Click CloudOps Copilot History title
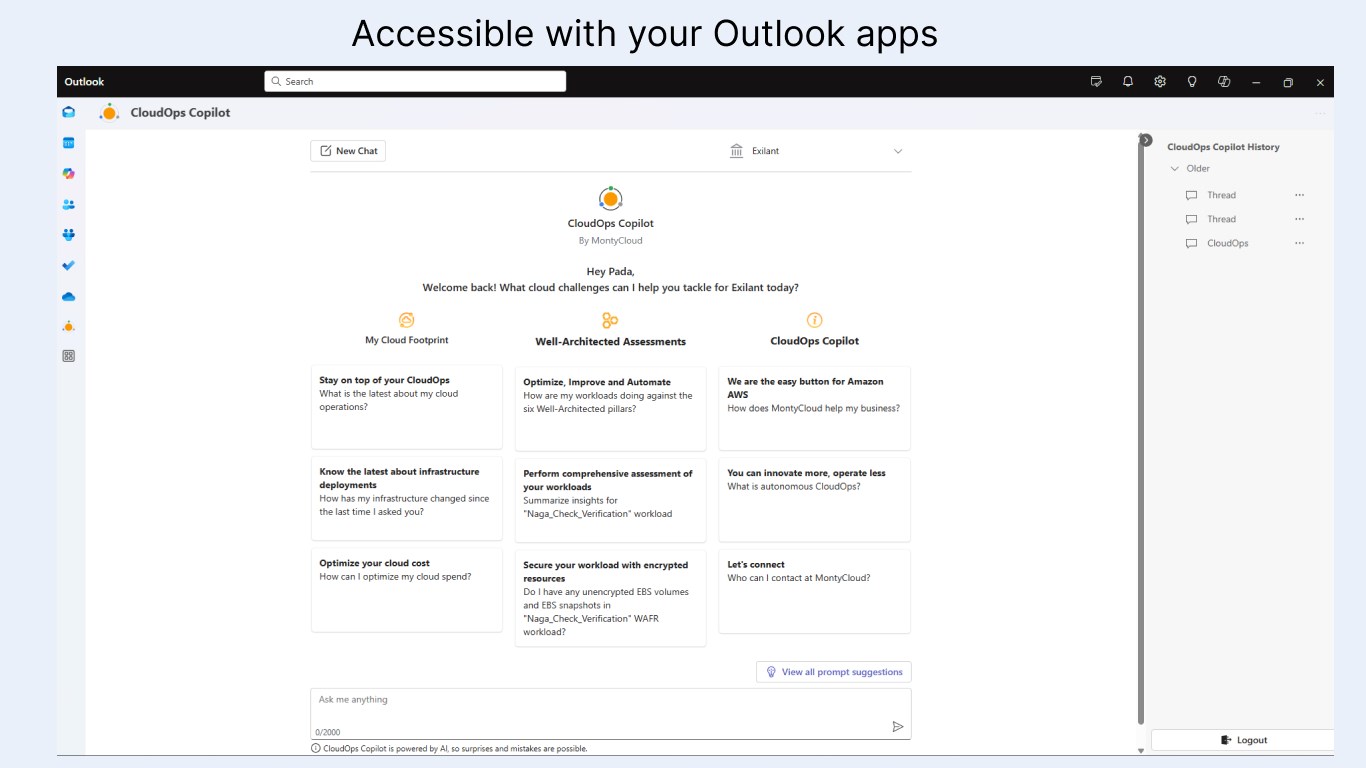The height and width of the screenshot is (768, 1366). (1223, 147)
